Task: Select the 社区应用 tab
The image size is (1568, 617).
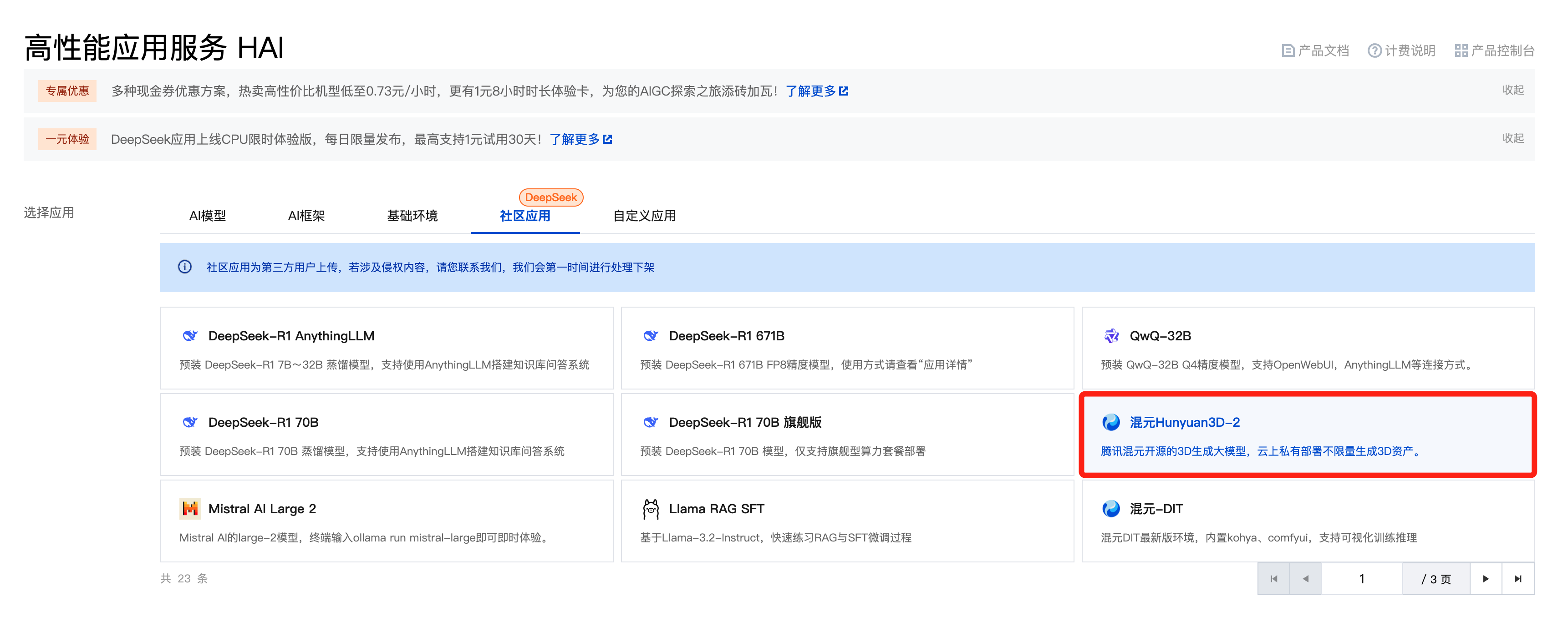Action: coord(524,215)
